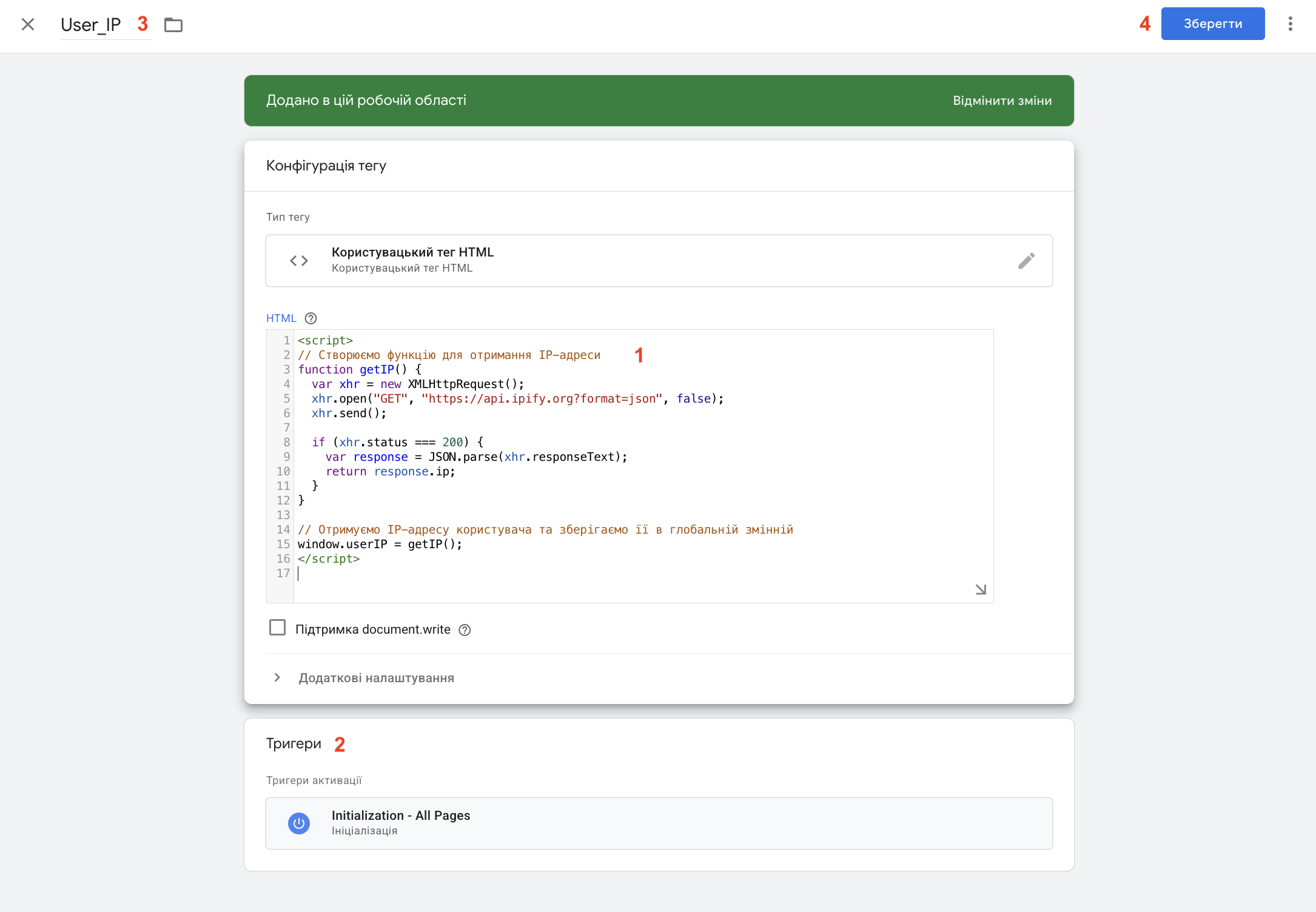Click the folder icon beside User_IP
1316x912 pixels.
173,25
